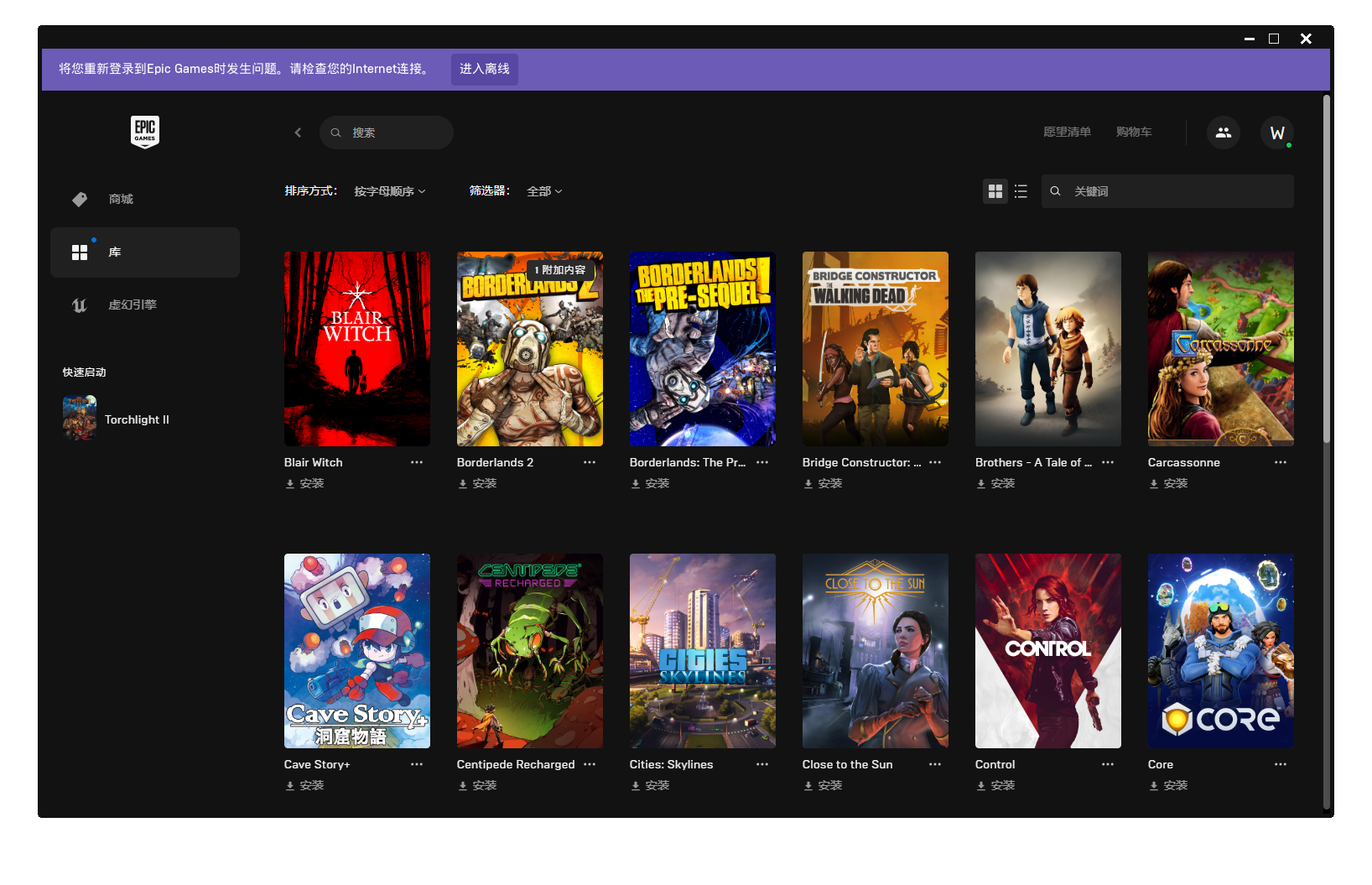Open options menu for Centipede Recharged
The image size is (1372, 885).
click(x=590, y=764)
